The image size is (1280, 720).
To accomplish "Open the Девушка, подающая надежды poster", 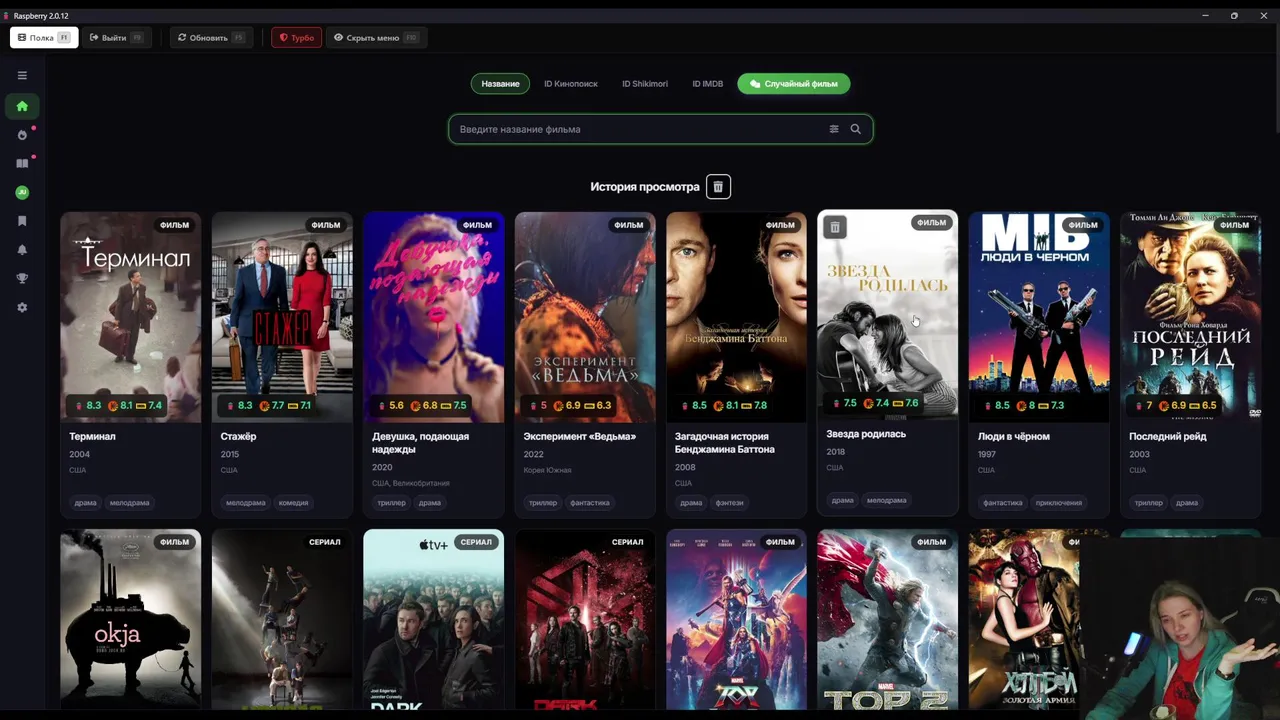I will point(434,317).
